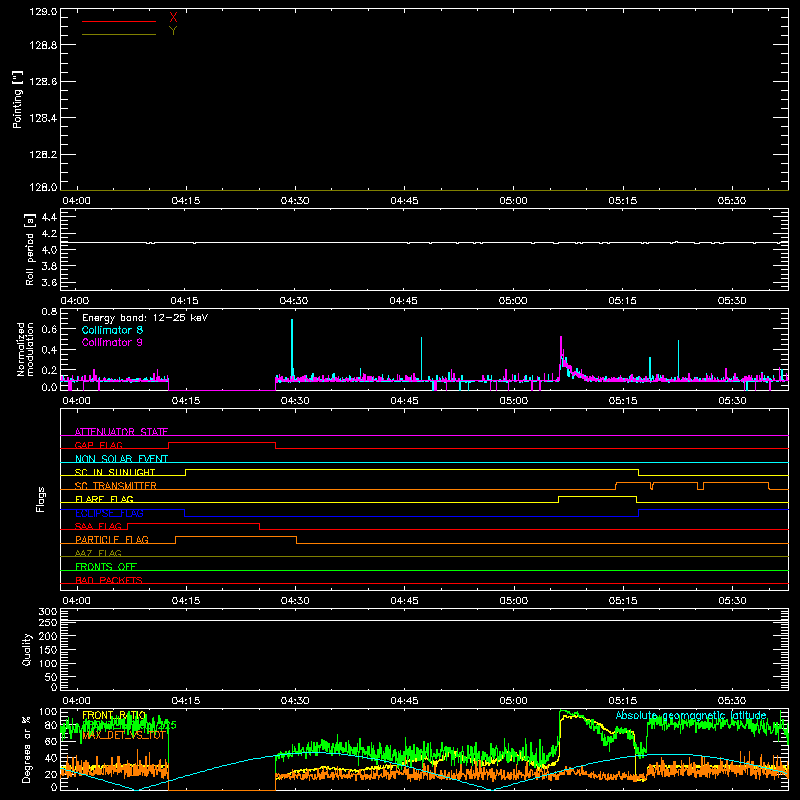This screenshot has width=800, height=800.
Task: Click the ATTENUATOR_STATE flag label
Action: tap(121, 432)
